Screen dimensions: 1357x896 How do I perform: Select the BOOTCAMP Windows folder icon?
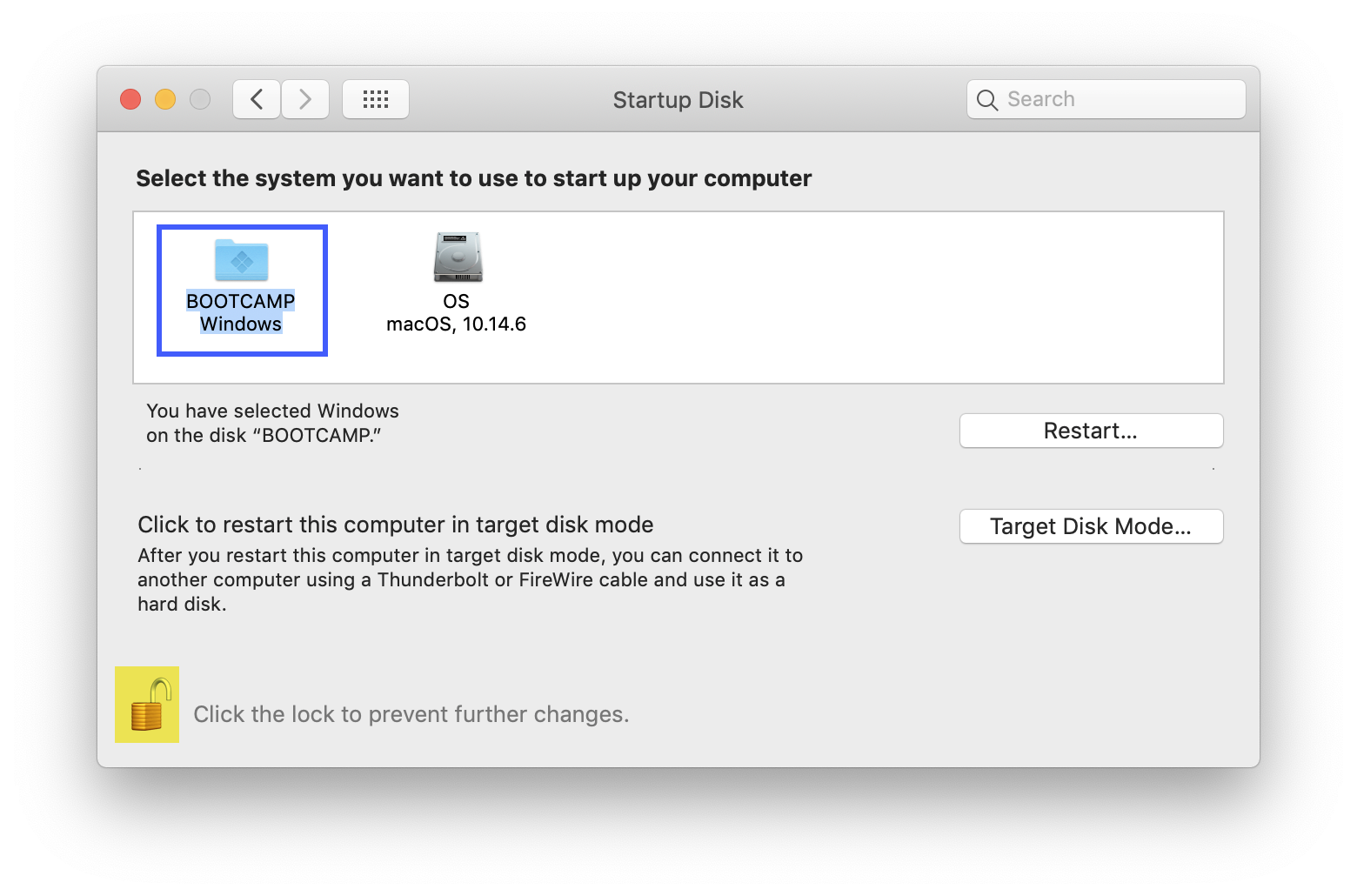[242, 259]
